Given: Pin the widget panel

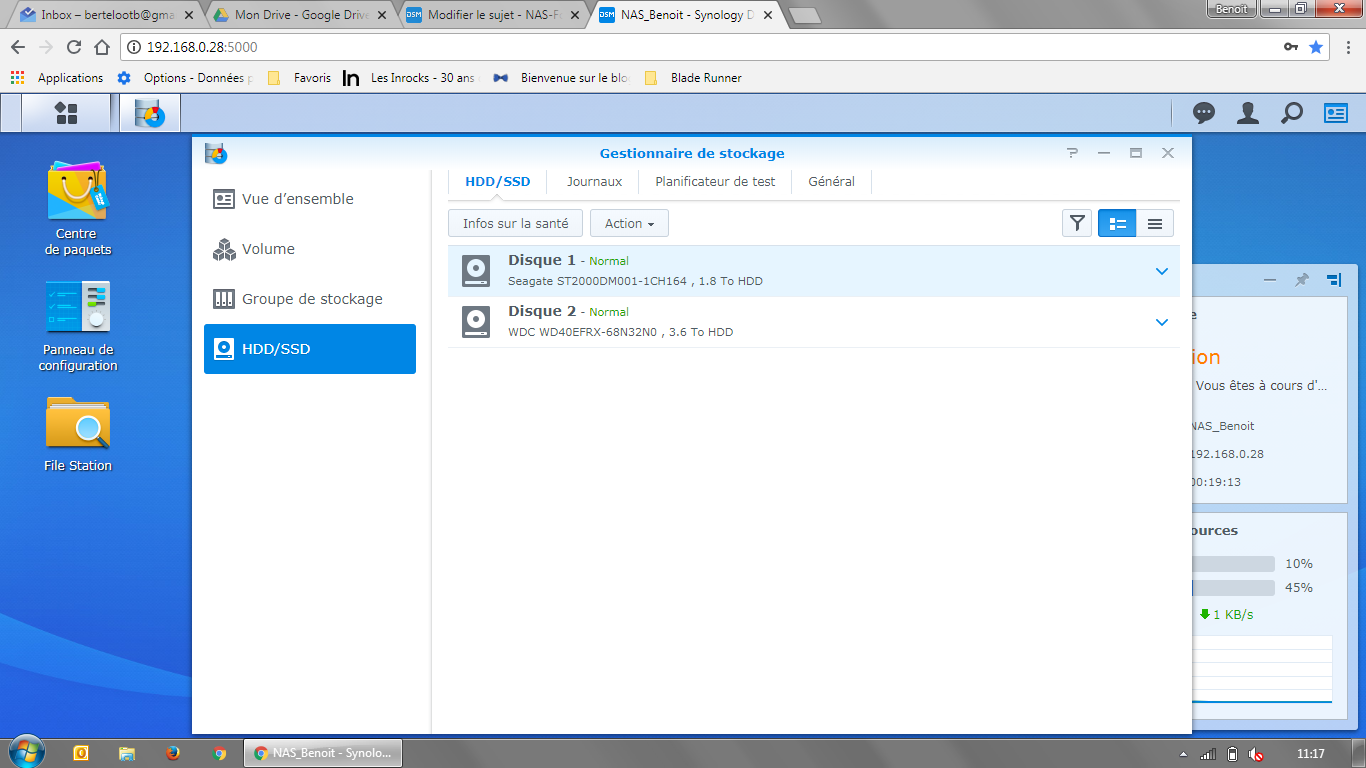Looking at the screenshot, I should pyautogui.click(x=1301, y=280).
